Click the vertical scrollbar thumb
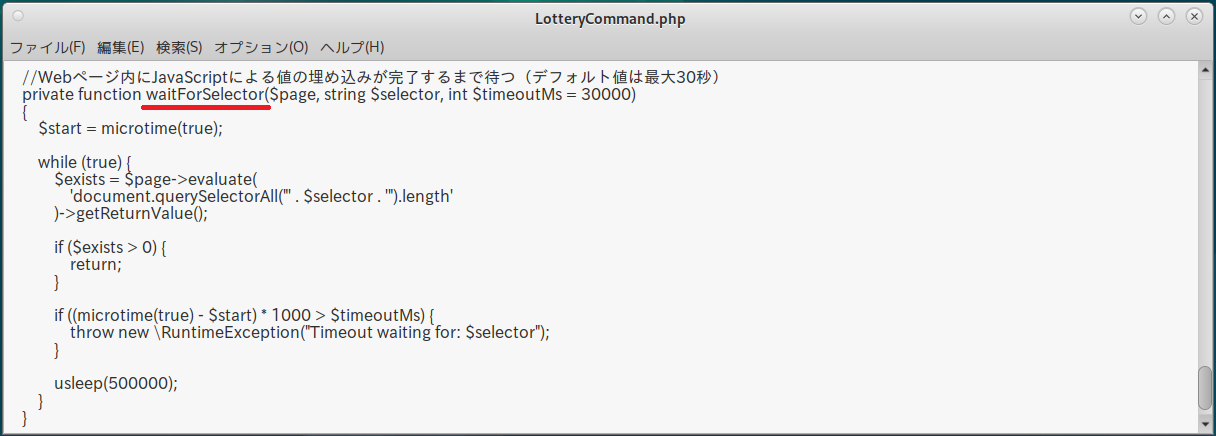 tap(1206, 388)
